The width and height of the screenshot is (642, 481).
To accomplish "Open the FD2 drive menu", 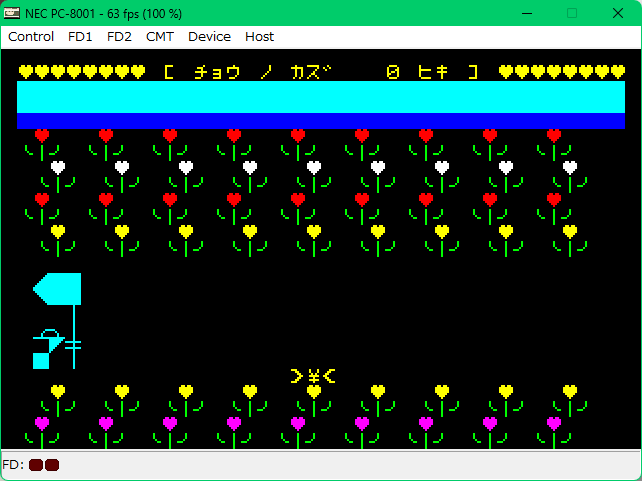I will (119, 36).
